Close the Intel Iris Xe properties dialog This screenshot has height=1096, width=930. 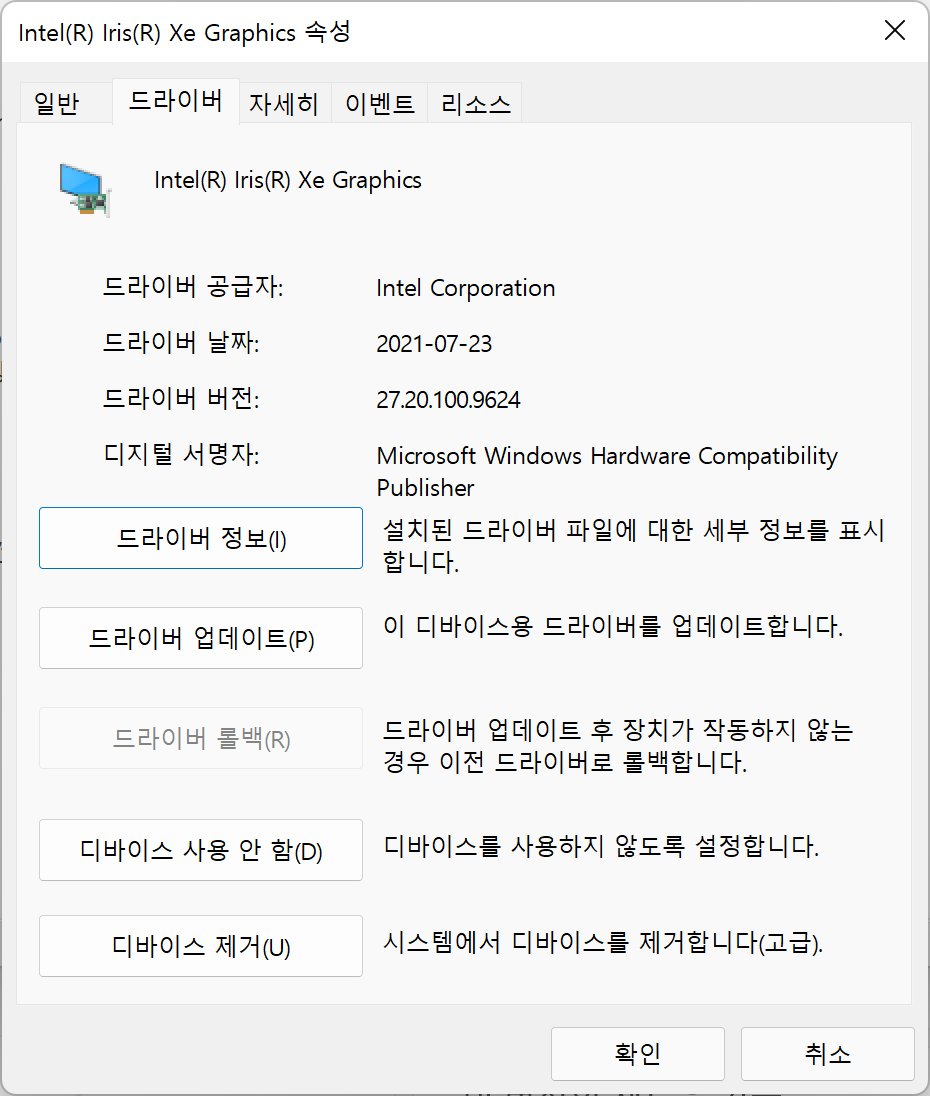coord(894,31)
